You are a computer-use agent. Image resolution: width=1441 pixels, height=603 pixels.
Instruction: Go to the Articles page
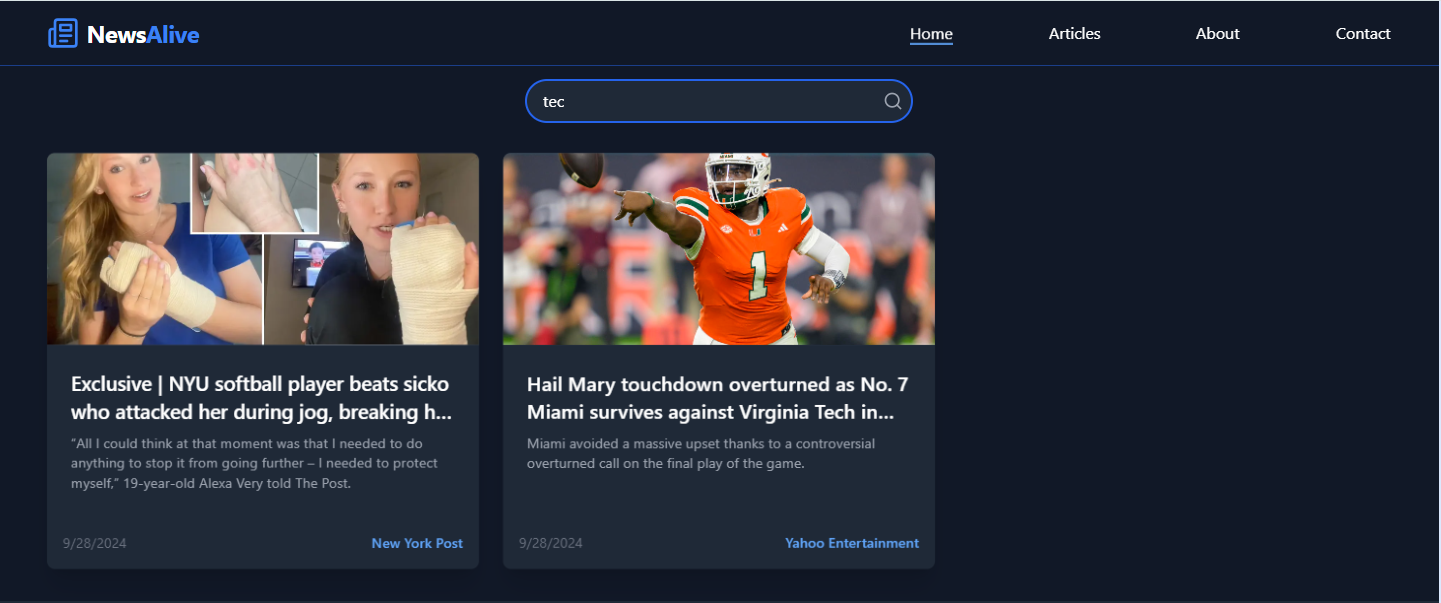[x=1074, y=34]
